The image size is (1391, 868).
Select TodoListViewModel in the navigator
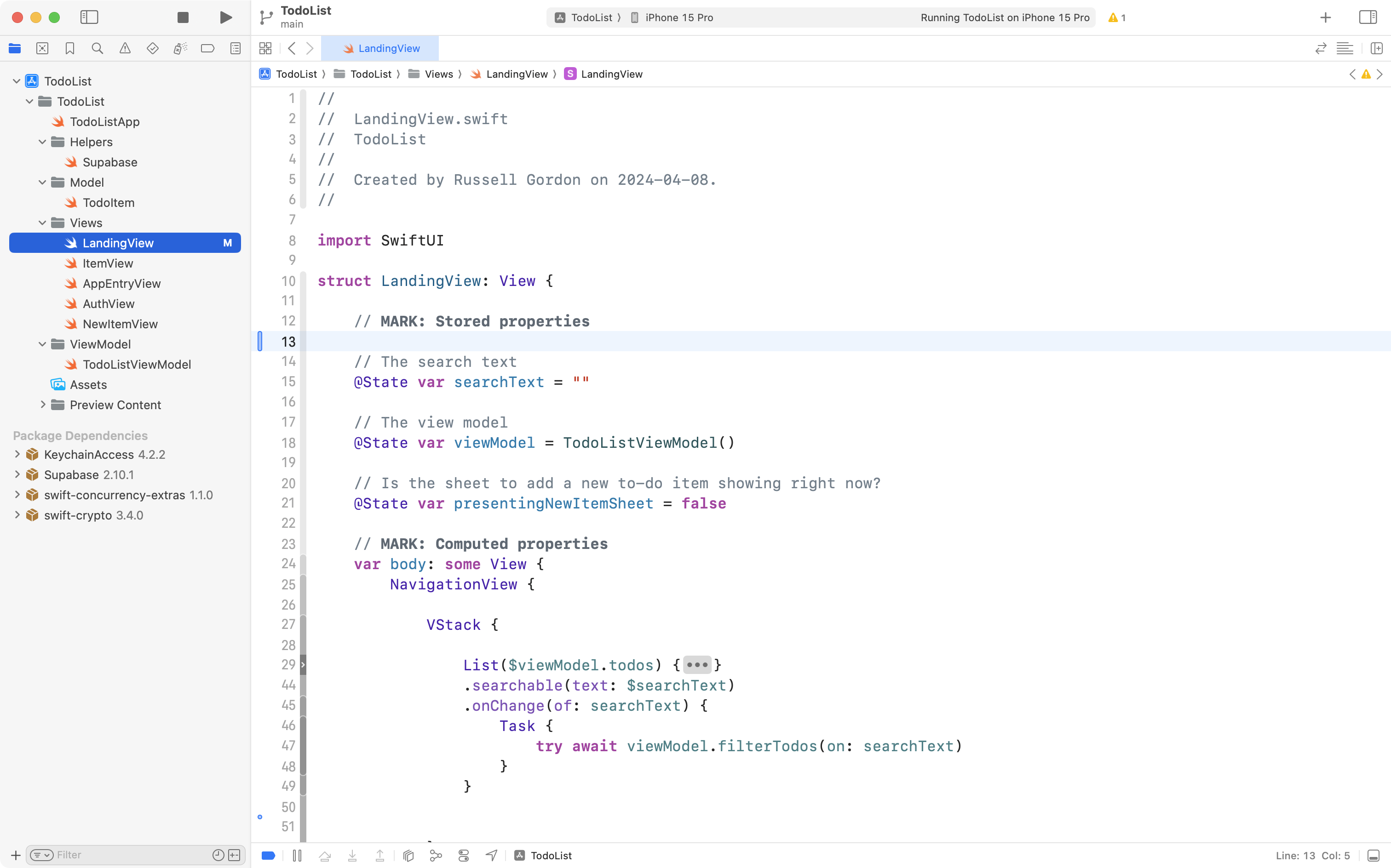137,364
